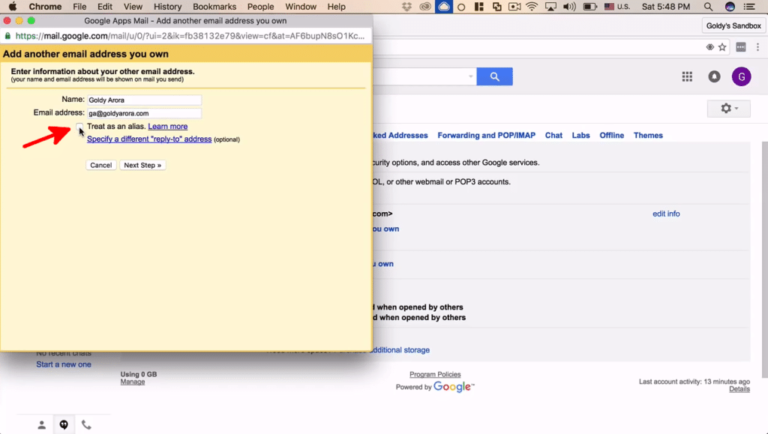This screenshot has height=434, width=768.
Task: Open the View menu
Action: pyautogui.click(x=133, y=7)
